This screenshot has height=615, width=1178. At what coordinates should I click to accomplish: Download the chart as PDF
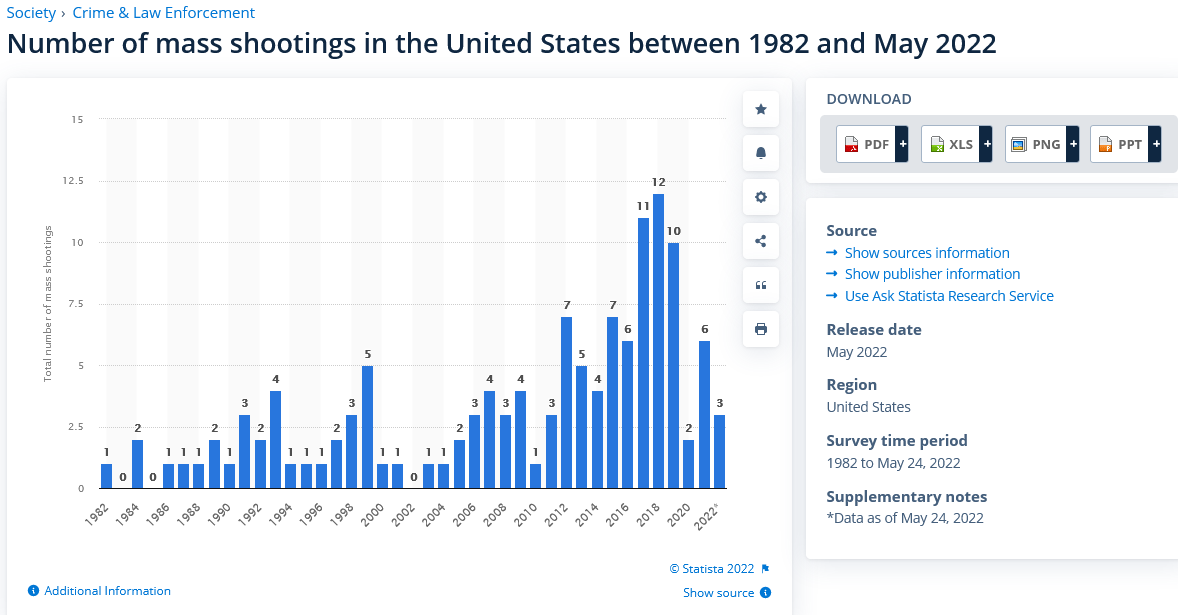coord(872,145)
